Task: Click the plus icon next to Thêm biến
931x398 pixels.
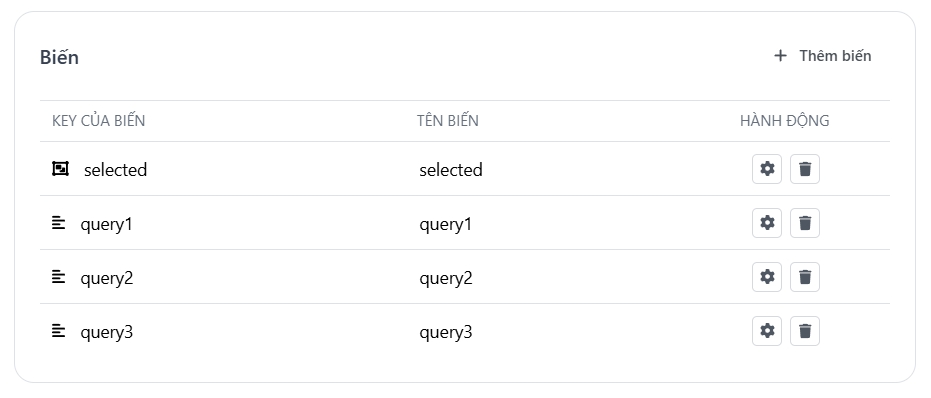Action: (780, 56)
